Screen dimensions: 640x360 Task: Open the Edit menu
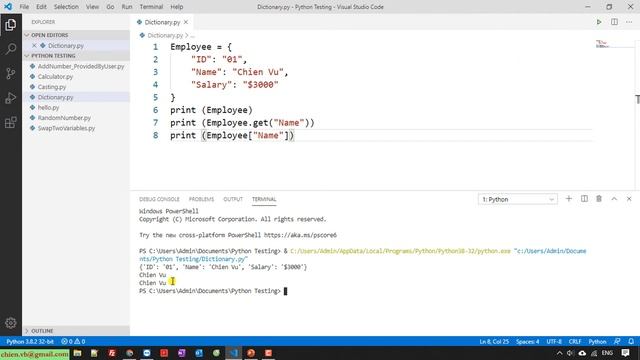tap(41, 7)
